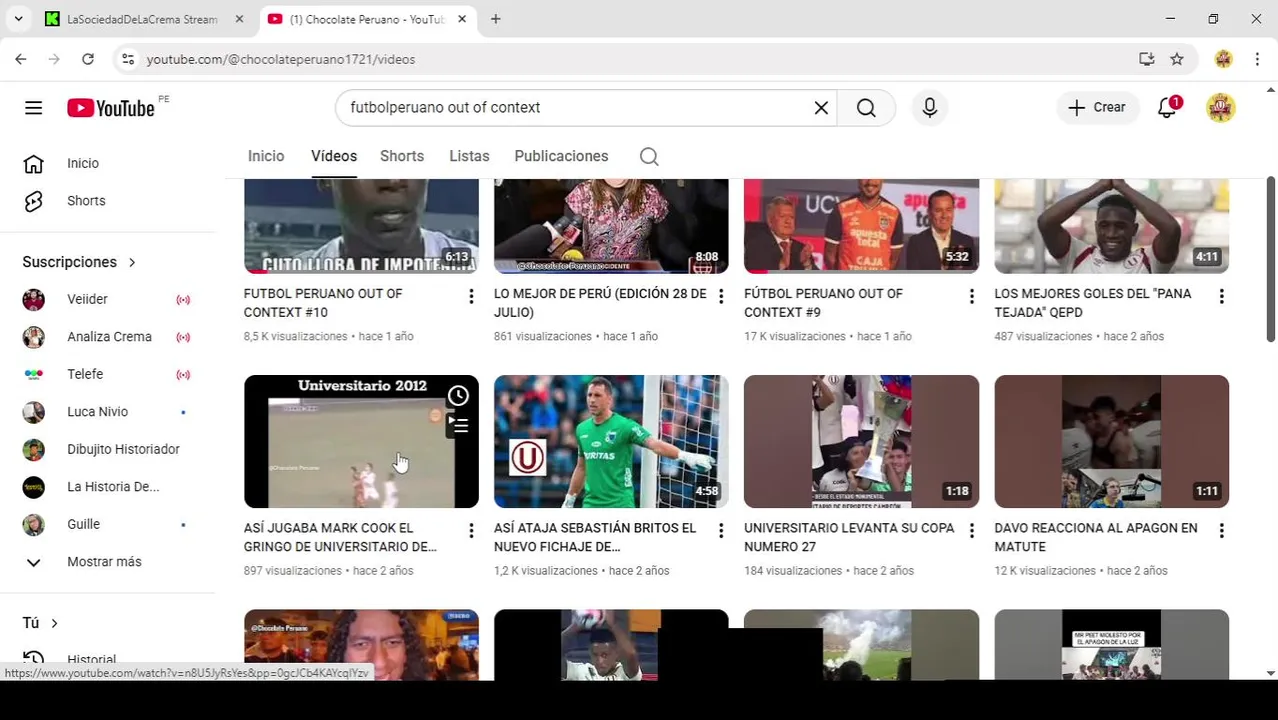This screenshot has width=1278, height=720.
Task: Open options for APAGON EN MATUTE video
Action: point(1221,530)
